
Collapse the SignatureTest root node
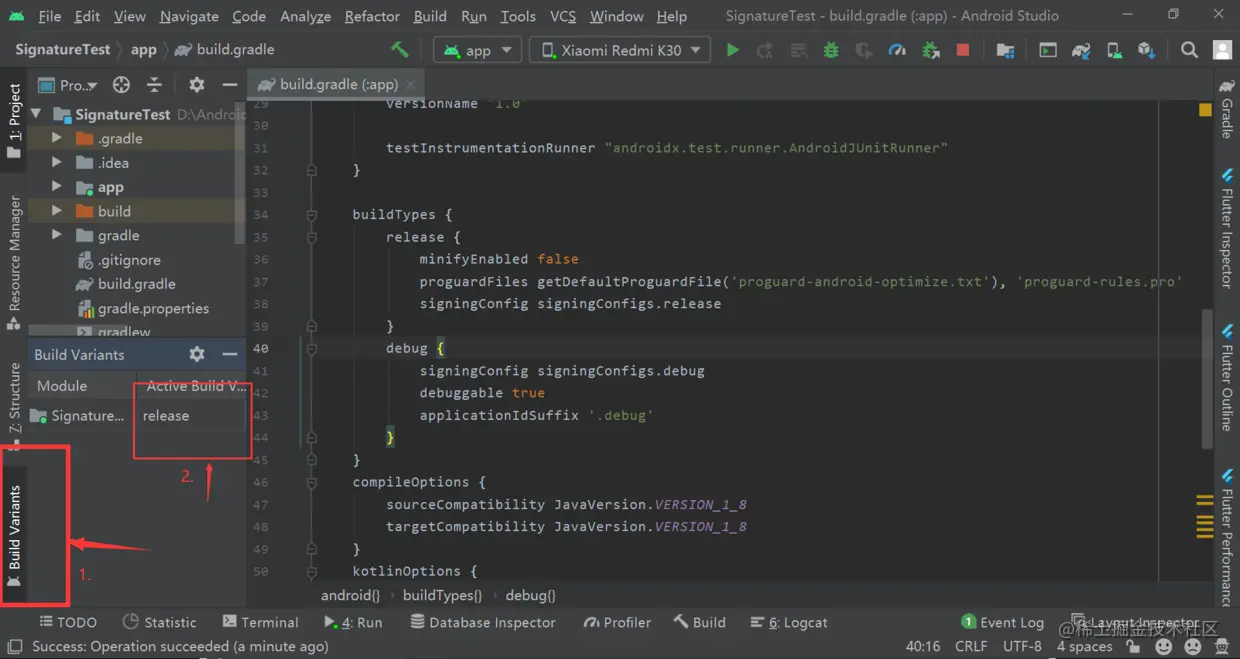pyautogui.click(x=37, y=114)
